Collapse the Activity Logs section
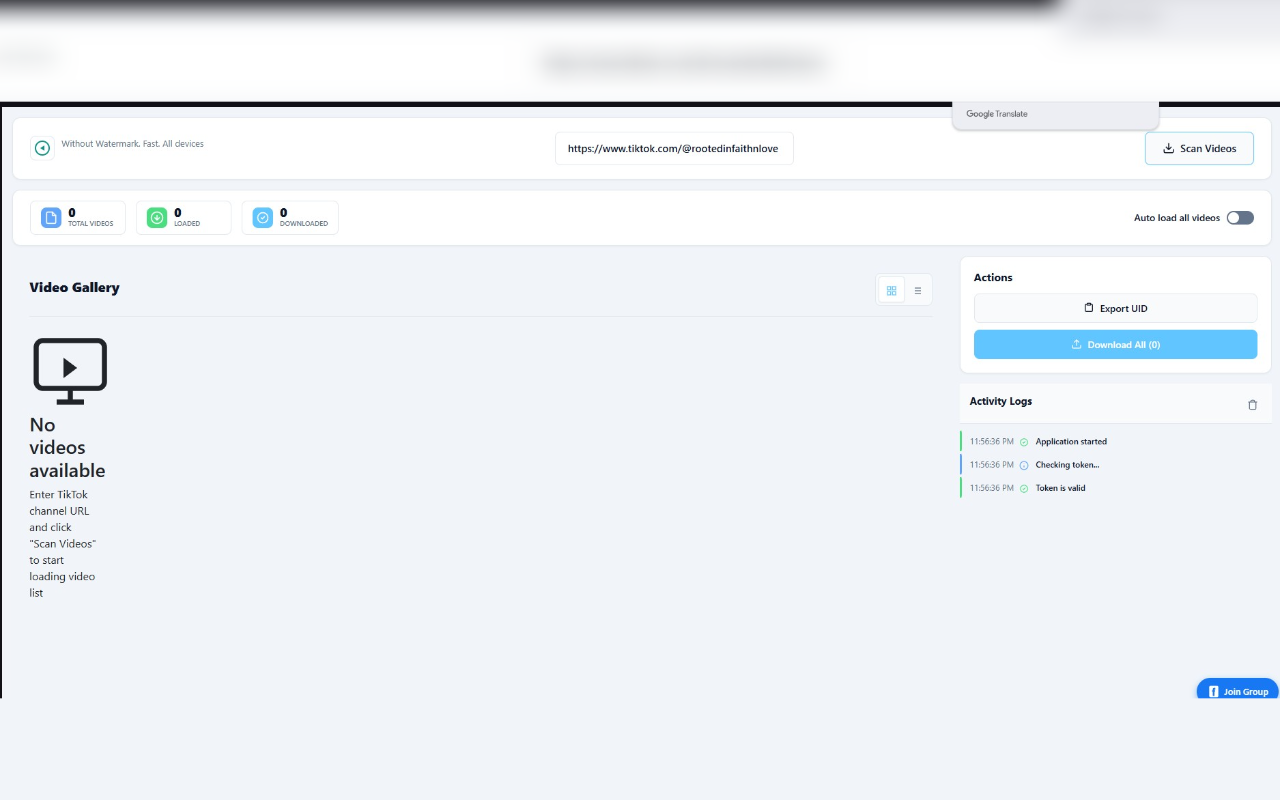The image size is (1280, 800). pos(1000,401)
